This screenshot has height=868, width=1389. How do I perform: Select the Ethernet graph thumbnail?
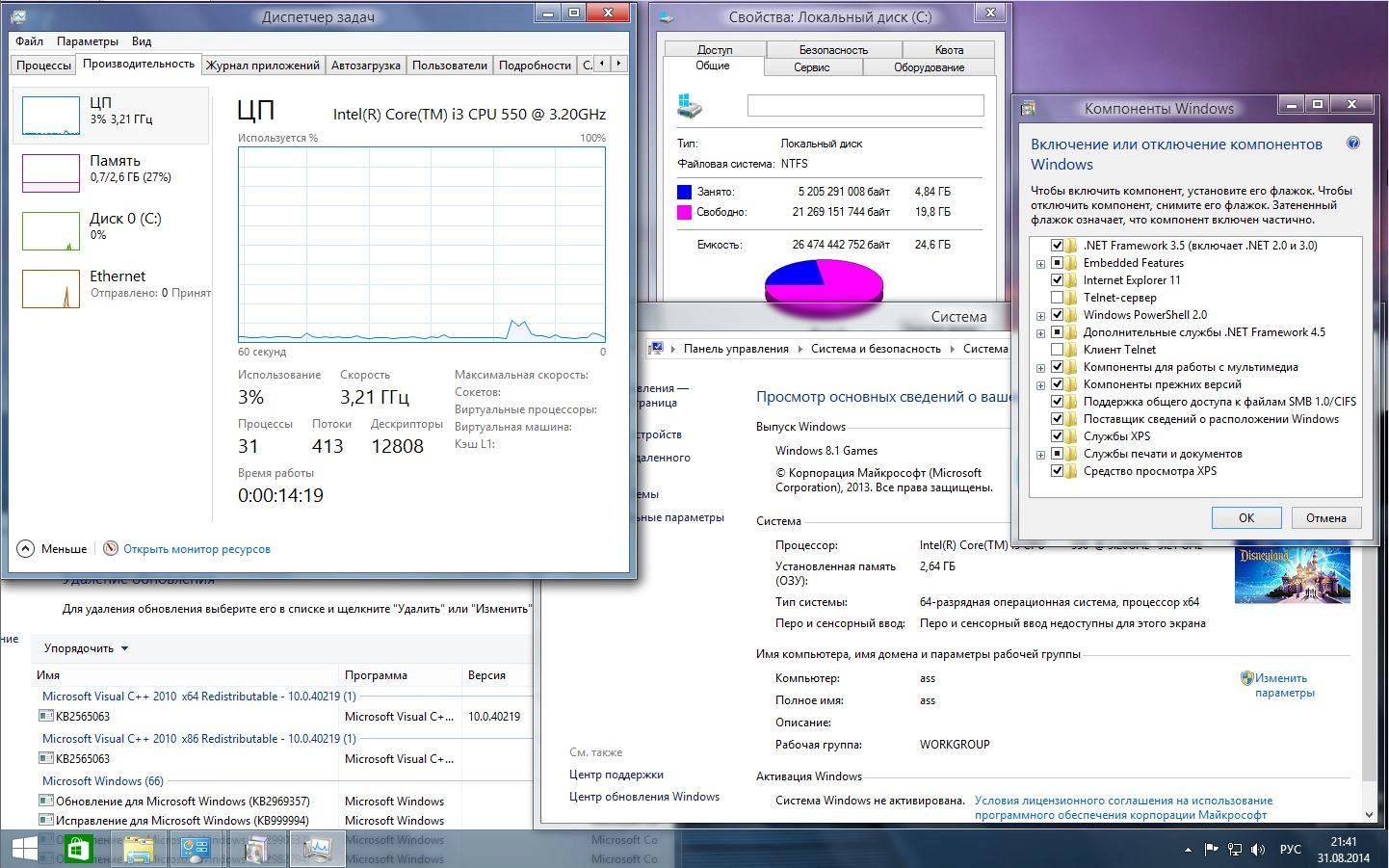[x=50, y=289]
